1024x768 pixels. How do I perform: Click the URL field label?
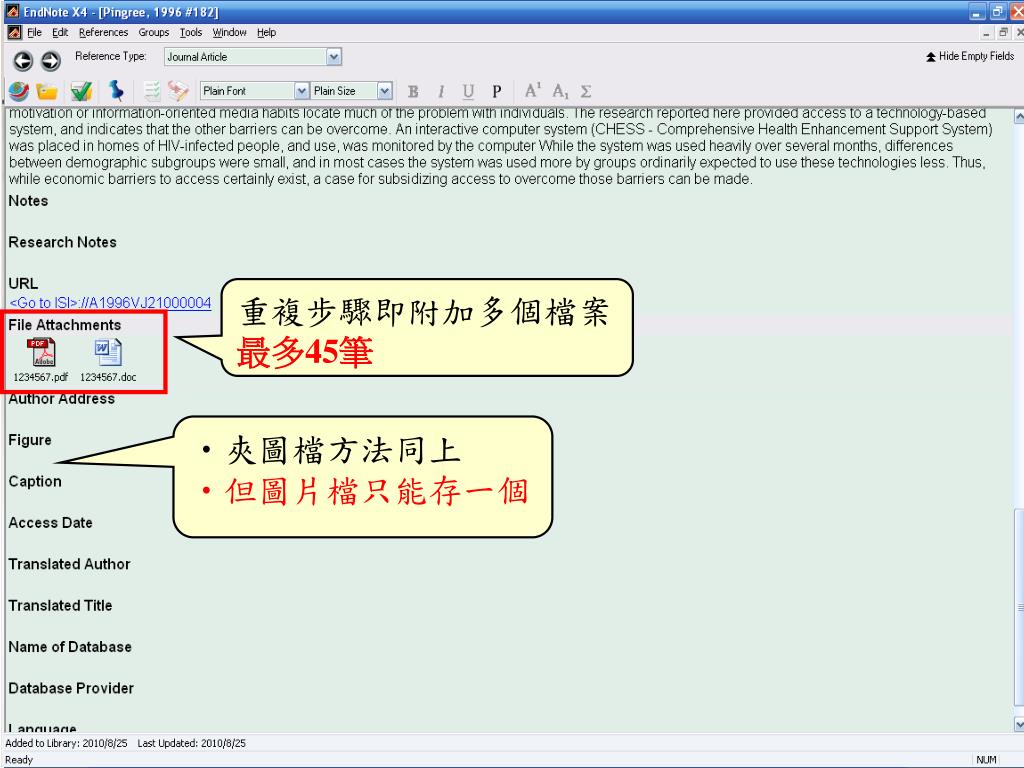click(23, 283)
